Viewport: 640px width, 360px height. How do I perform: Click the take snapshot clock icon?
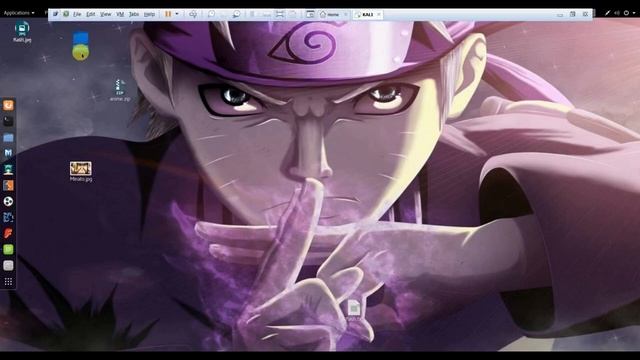click(x=211, y=14)
